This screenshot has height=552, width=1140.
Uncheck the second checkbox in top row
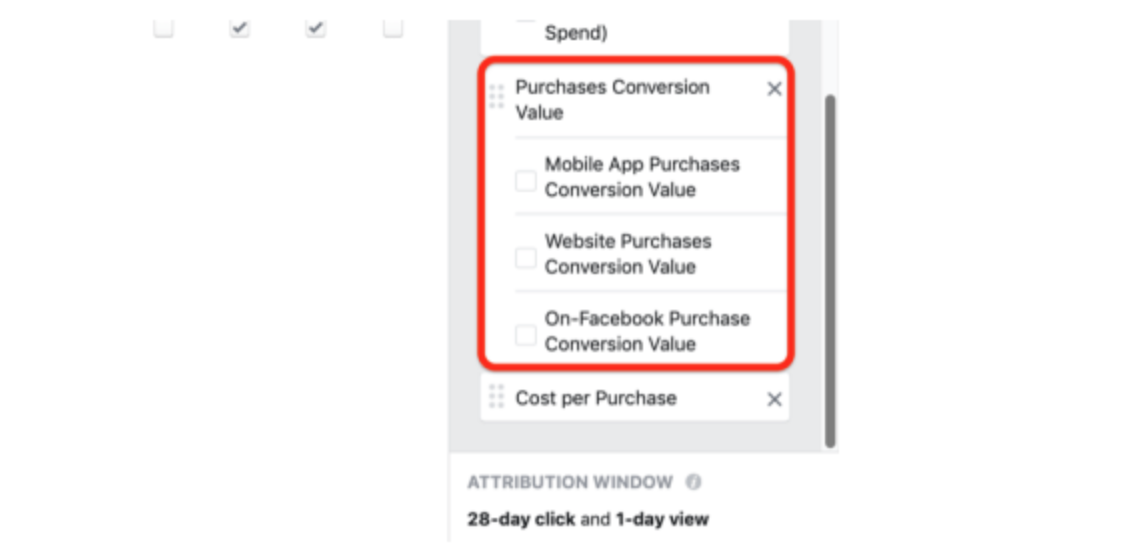click(239, 29)
